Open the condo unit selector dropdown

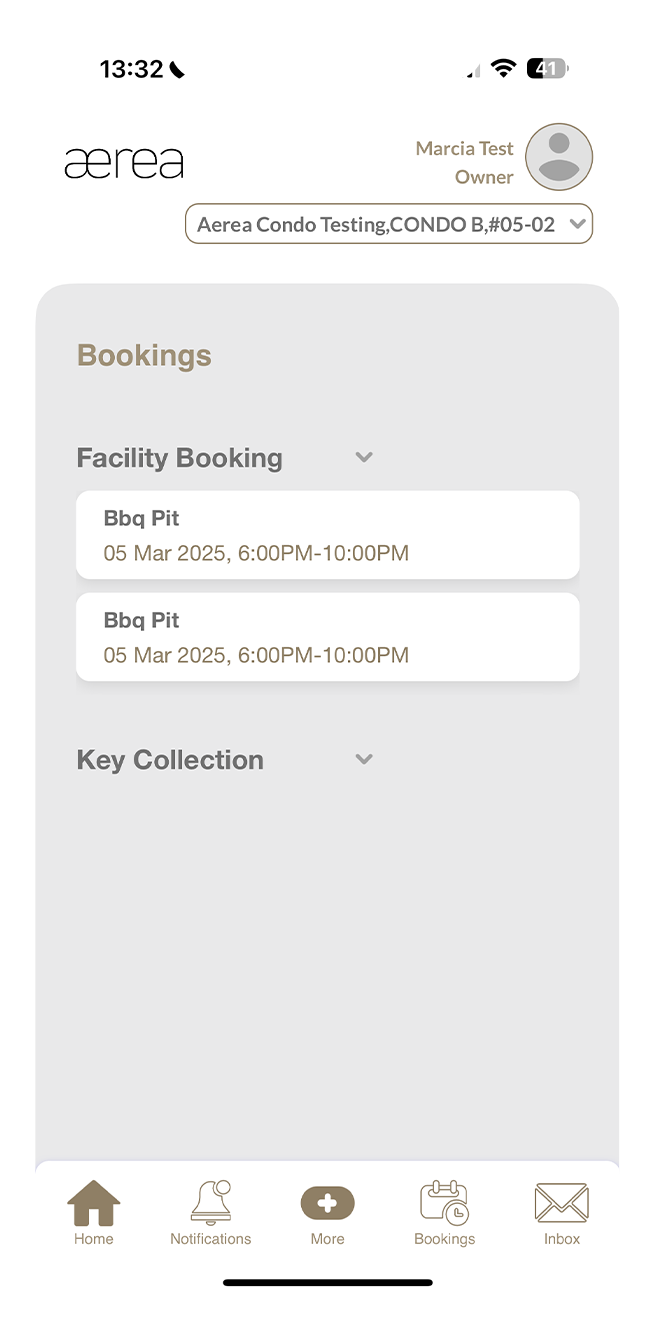click(389, 223)
